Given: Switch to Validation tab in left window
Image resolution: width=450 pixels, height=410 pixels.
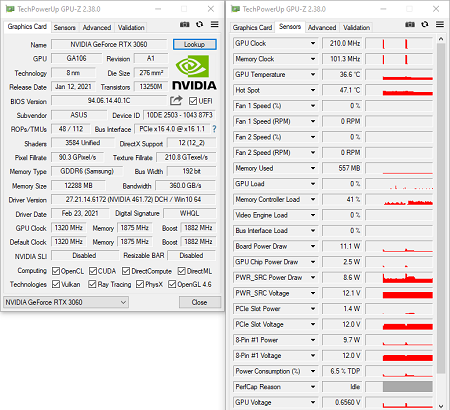Looking at the screenshot, I should coord(131,28).
